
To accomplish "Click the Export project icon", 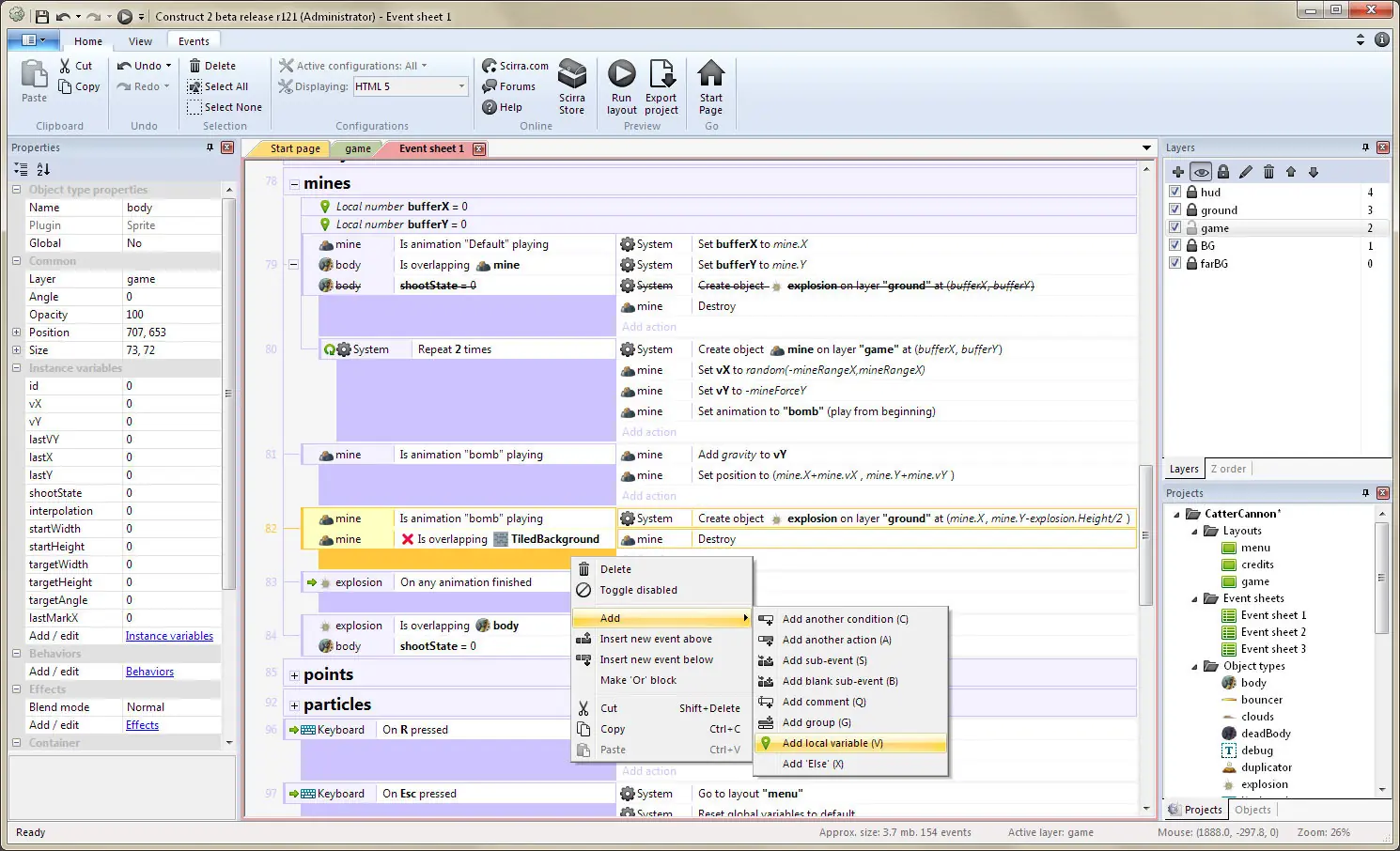I will pyautogui.click(x=661, y=73).
